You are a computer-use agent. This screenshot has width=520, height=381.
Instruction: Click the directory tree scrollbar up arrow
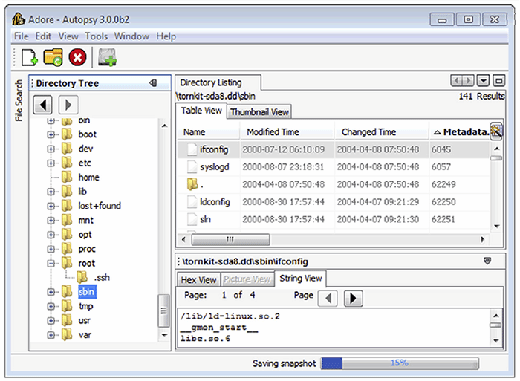pyautogui.click(x=164, y=126)
